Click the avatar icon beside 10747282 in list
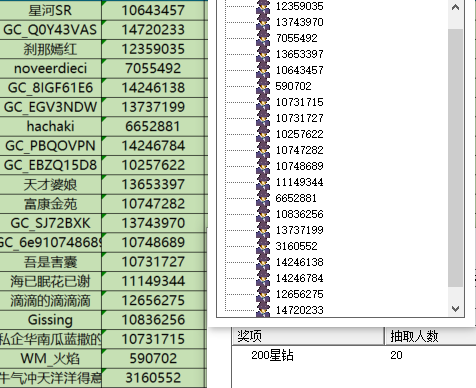 263,150
